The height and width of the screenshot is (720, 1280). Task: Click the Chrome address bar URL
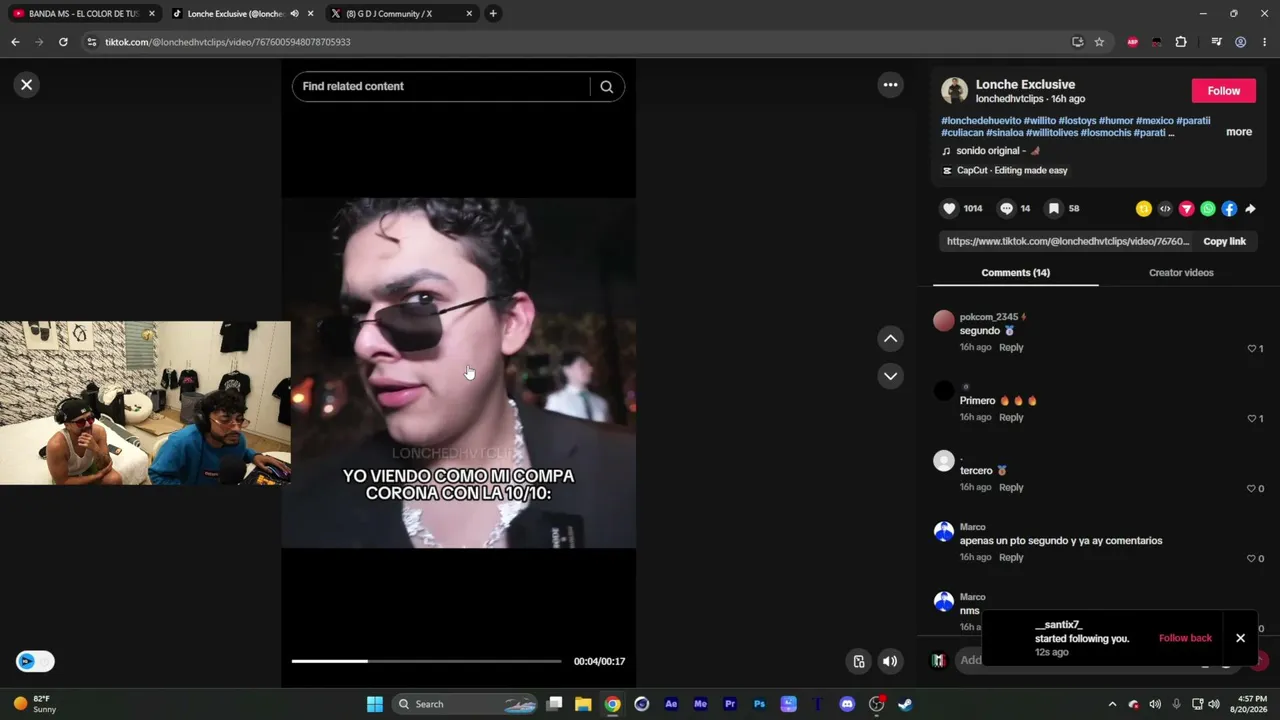(227, 42)
